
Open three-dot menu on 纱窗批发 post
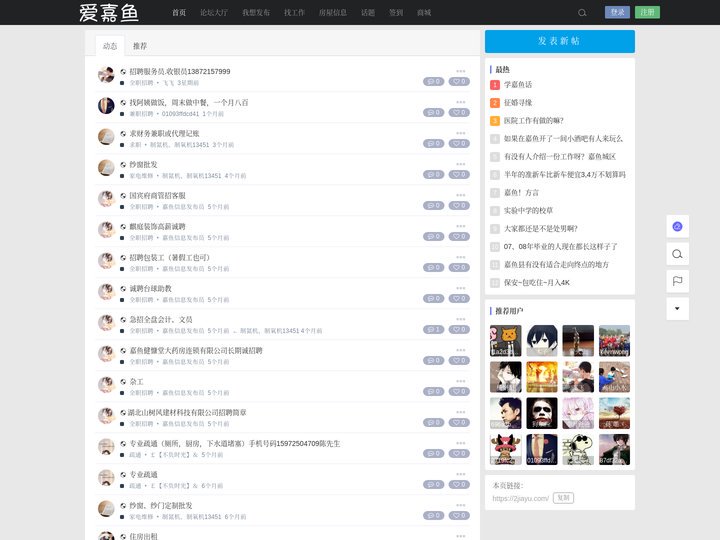pos(461,164)
